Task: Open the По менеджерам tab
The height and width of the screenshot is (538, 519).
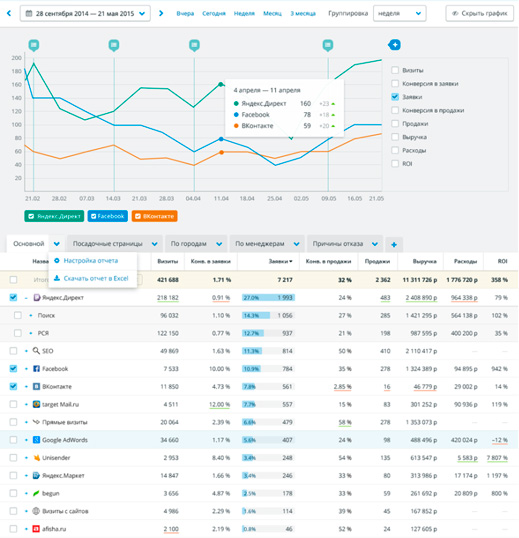Action: coord(260,244)
